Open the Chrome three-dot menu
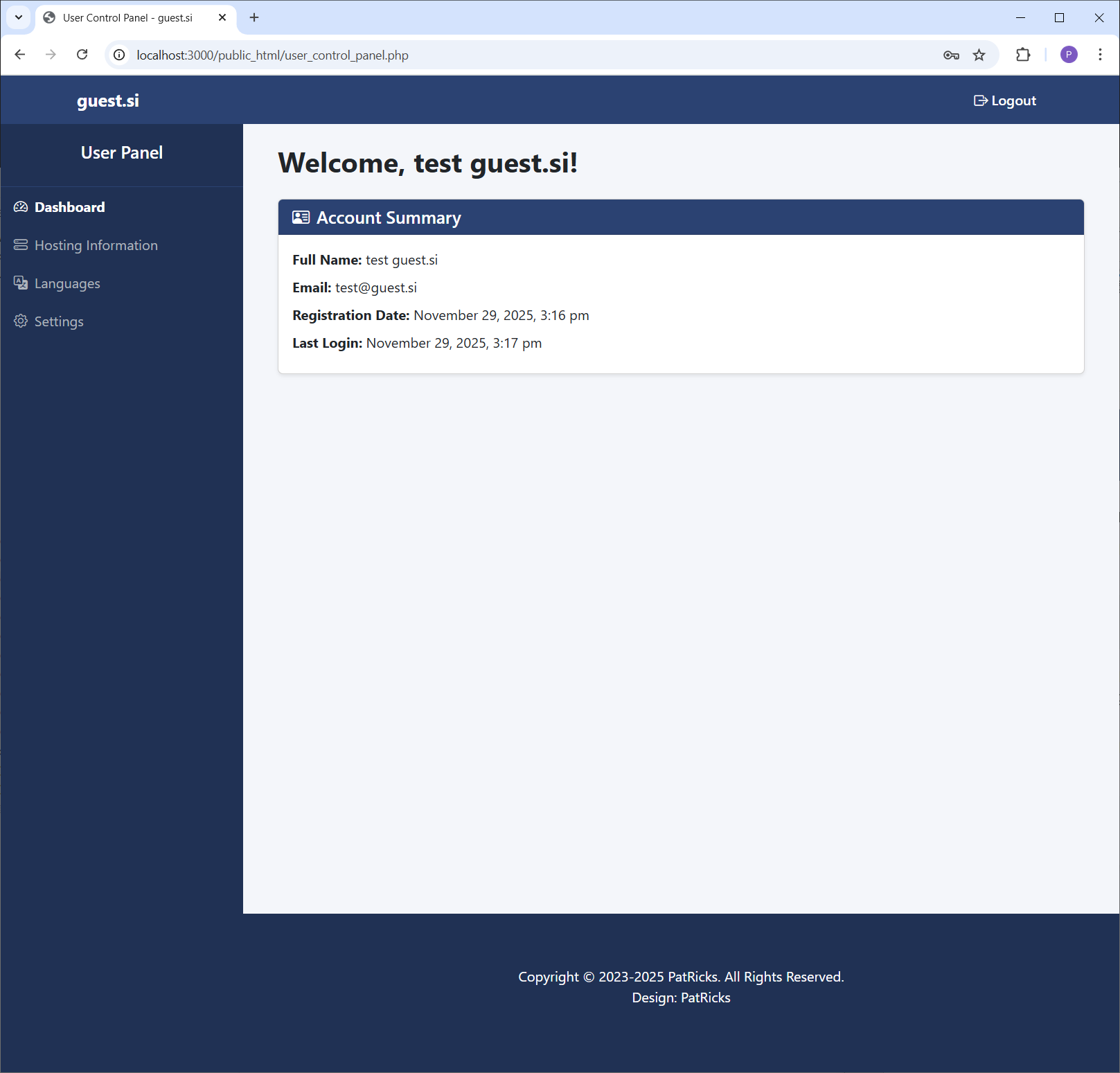Image resolution: width=1120 pixels, height=1073 pixels. pyautogui.click(x=1100, y=55)
